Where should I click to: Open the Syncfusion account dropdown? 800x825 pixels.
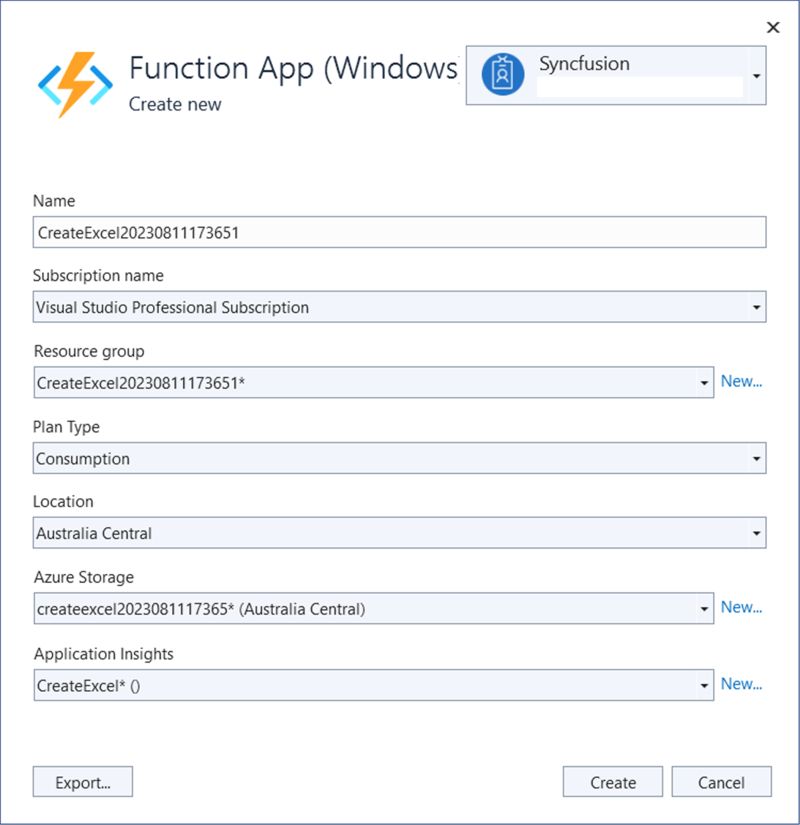click(758, 74)
